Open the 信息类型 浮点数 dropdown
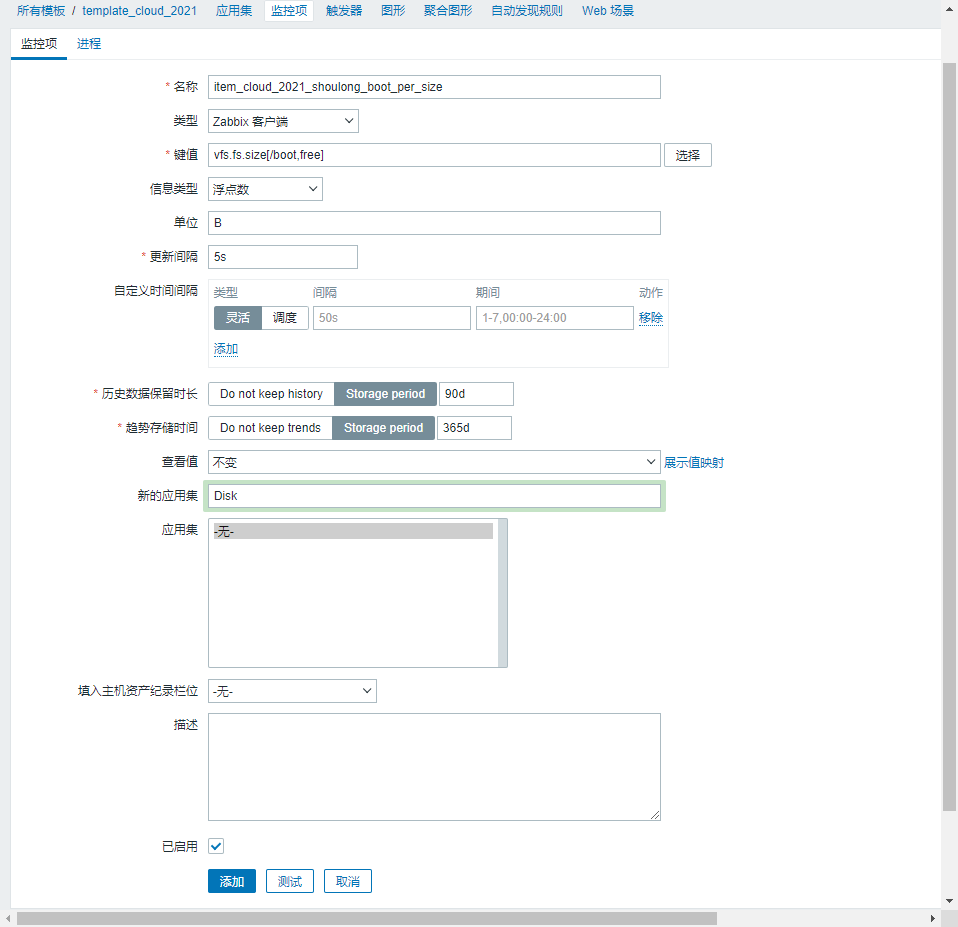 click(265, 189)
